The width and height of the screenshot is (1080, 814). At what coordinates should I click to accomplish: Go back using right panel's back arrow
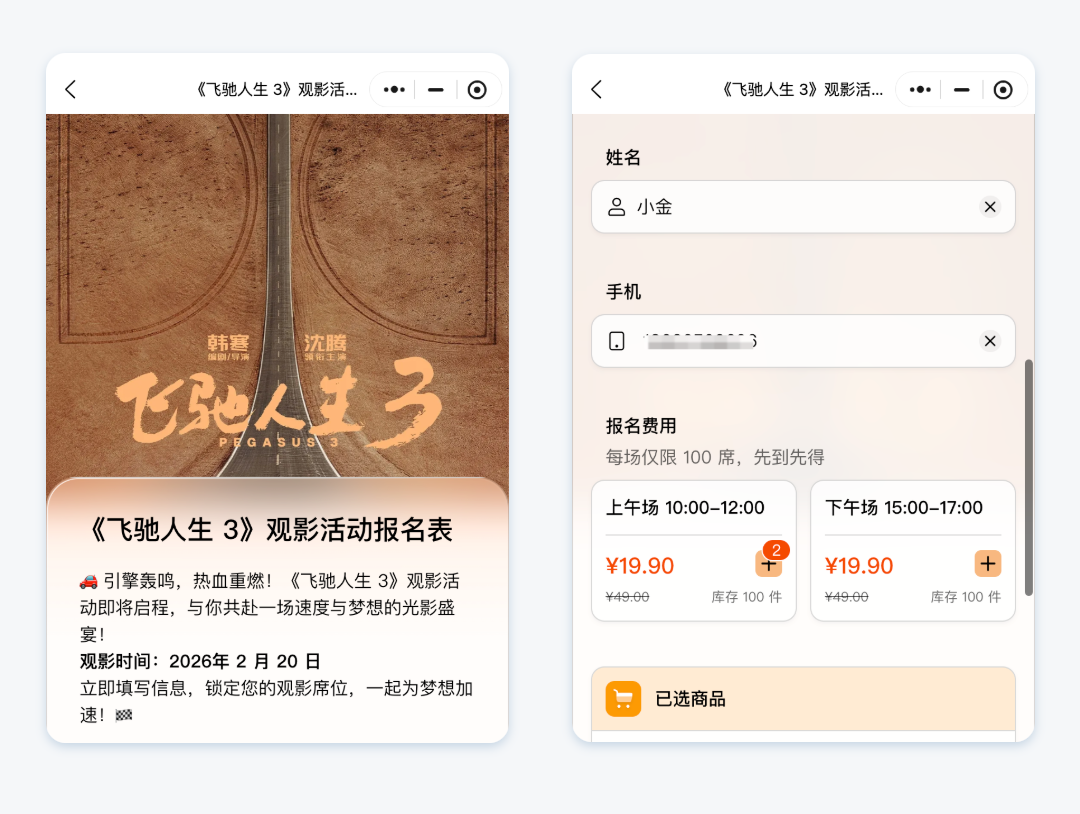[596, 90]
